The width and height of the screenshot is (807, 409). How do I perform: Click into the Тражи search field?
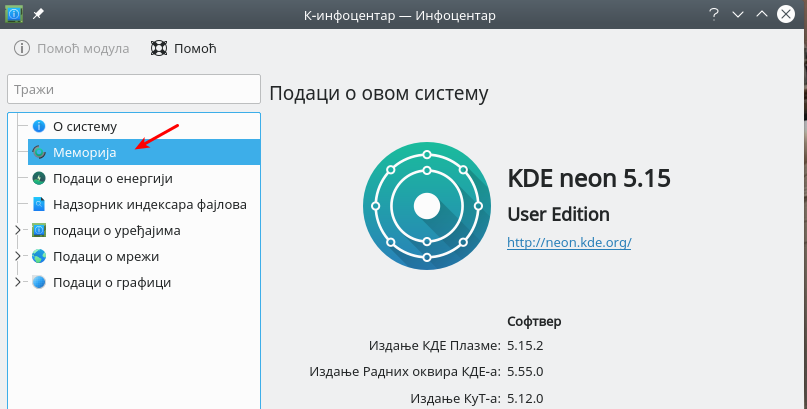coord(134,89)
